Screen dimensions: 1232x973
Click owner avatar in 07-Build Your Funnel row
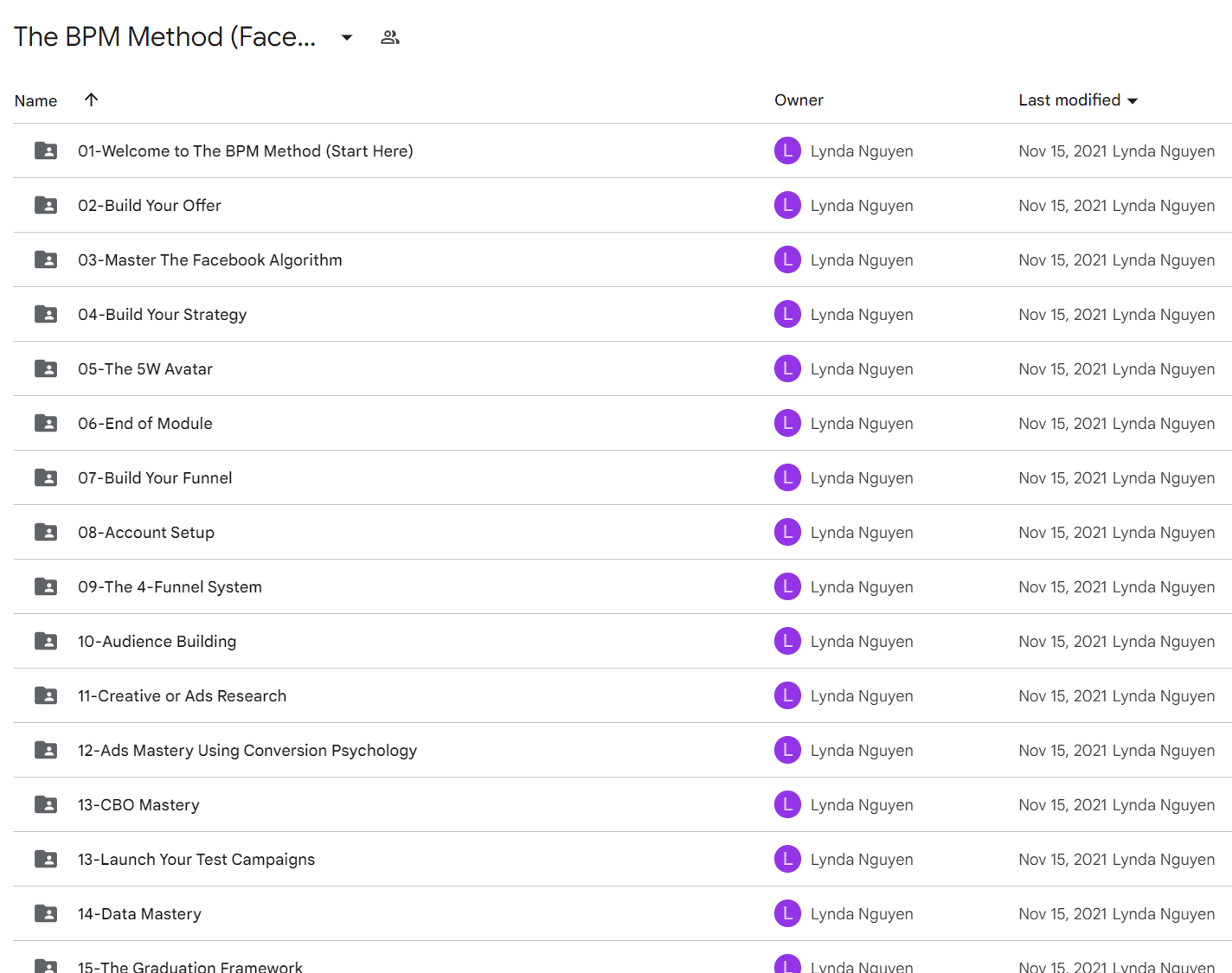(x=787, y=477)
